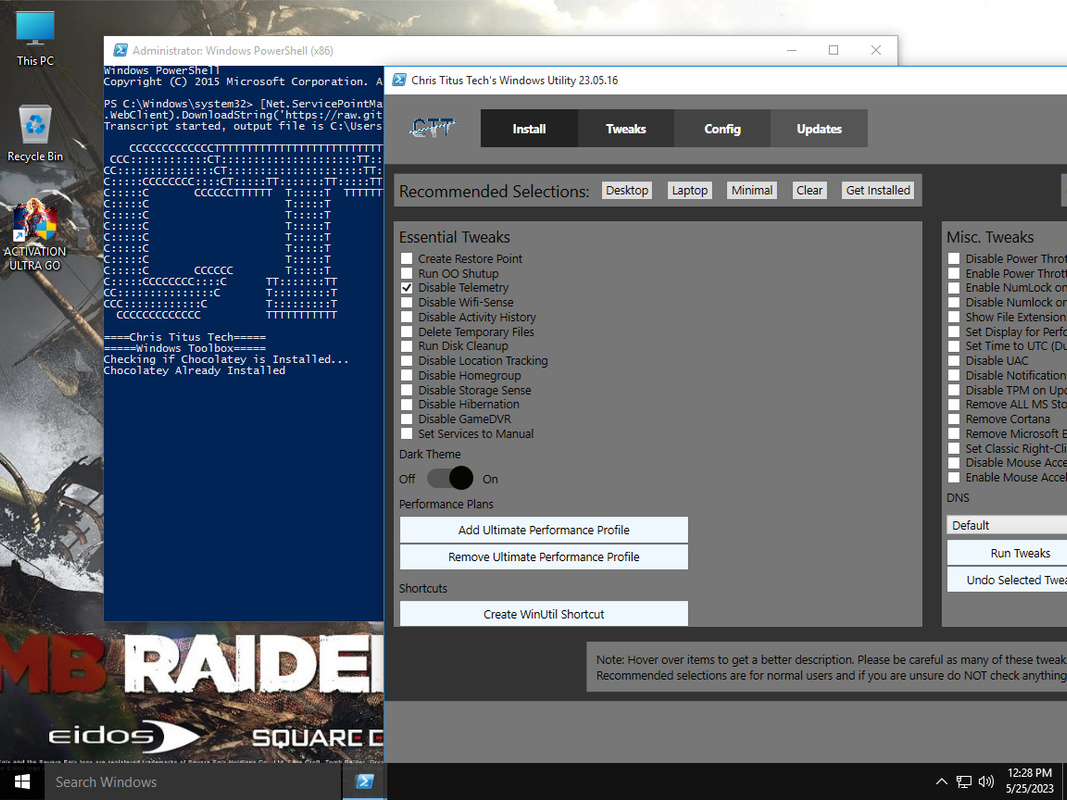Toggle the Dark Theme switch
Viewport: 1067px width, 800px height.
click(x=450, y=478)
